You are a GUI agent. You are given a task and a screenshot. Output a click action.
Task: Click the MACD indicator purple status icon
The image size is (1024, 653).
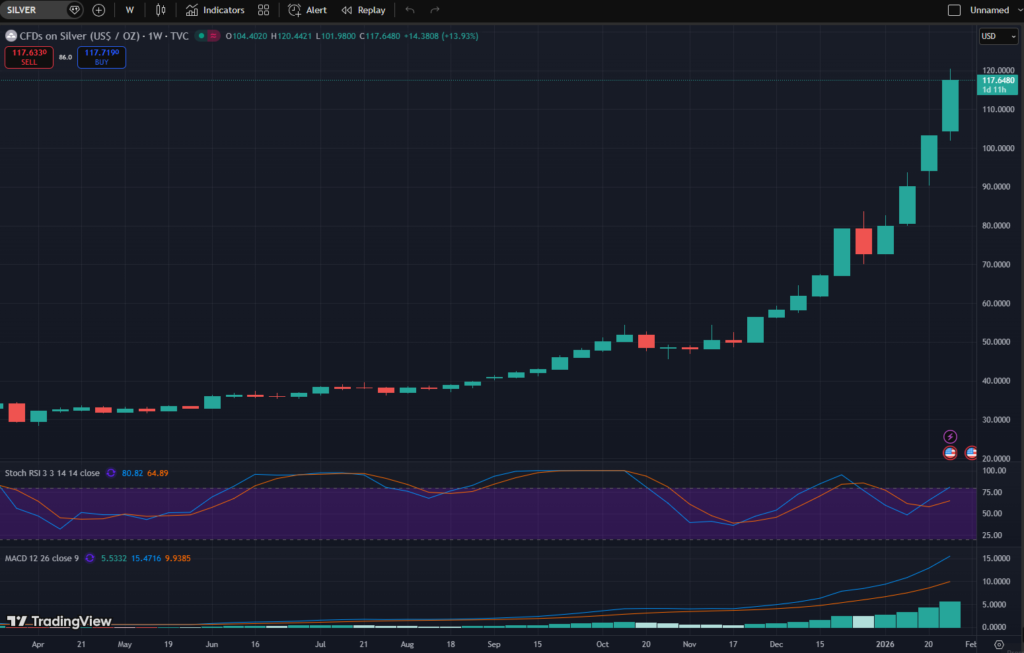click(x=91, y=557)
